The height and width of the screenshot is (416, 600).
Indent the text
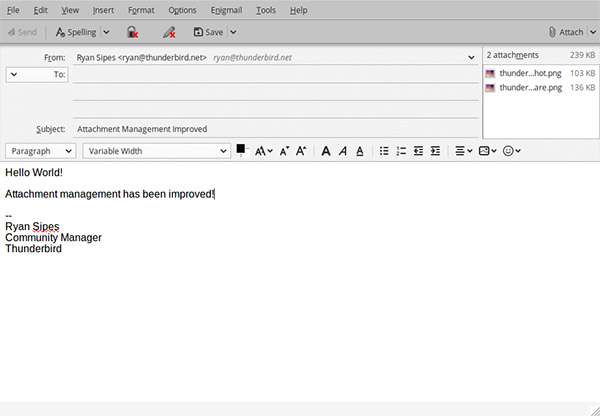[x=435, y=151]
